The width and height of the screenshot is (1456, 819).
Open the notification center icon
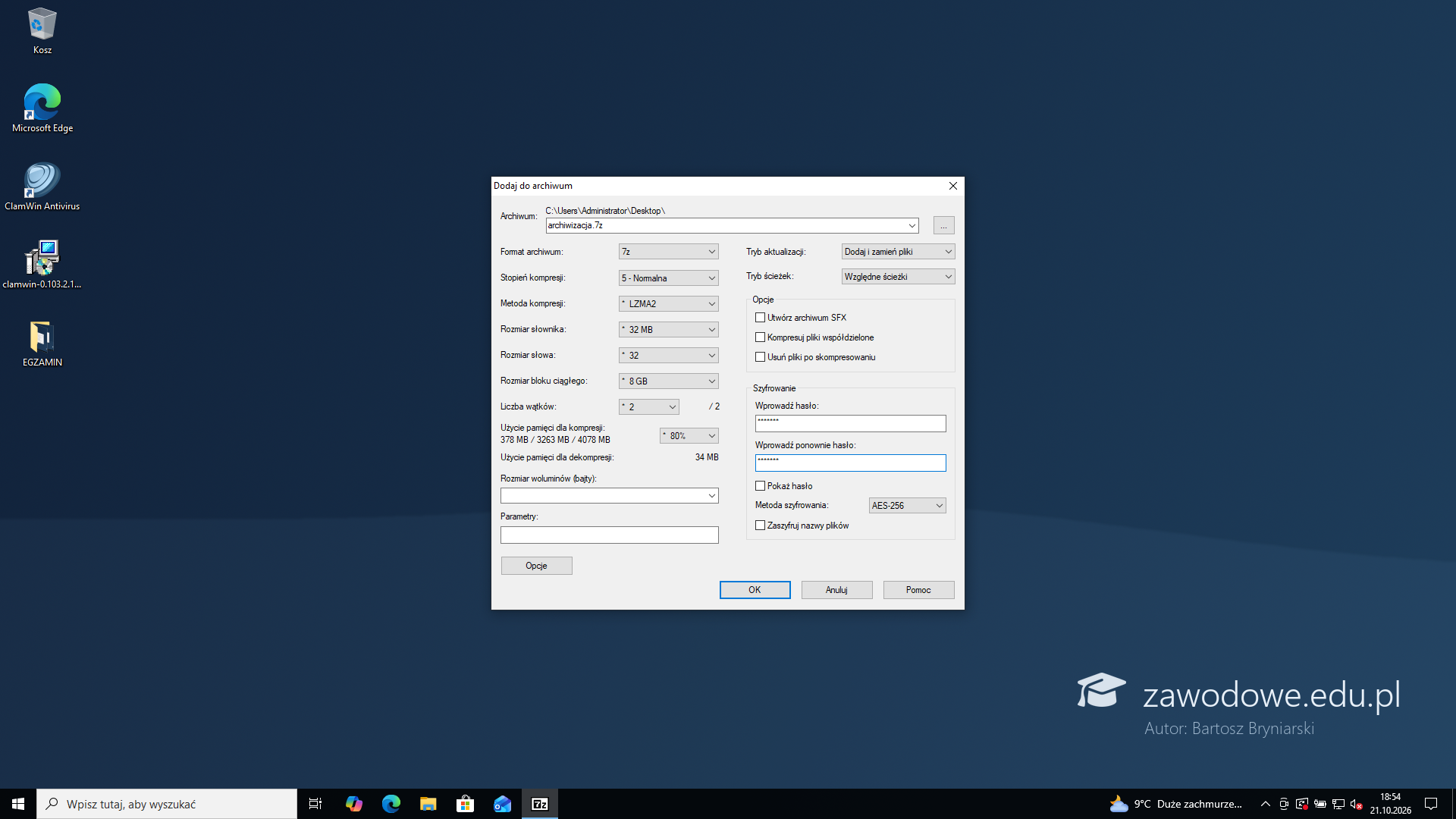click(x=1431, y=804)
